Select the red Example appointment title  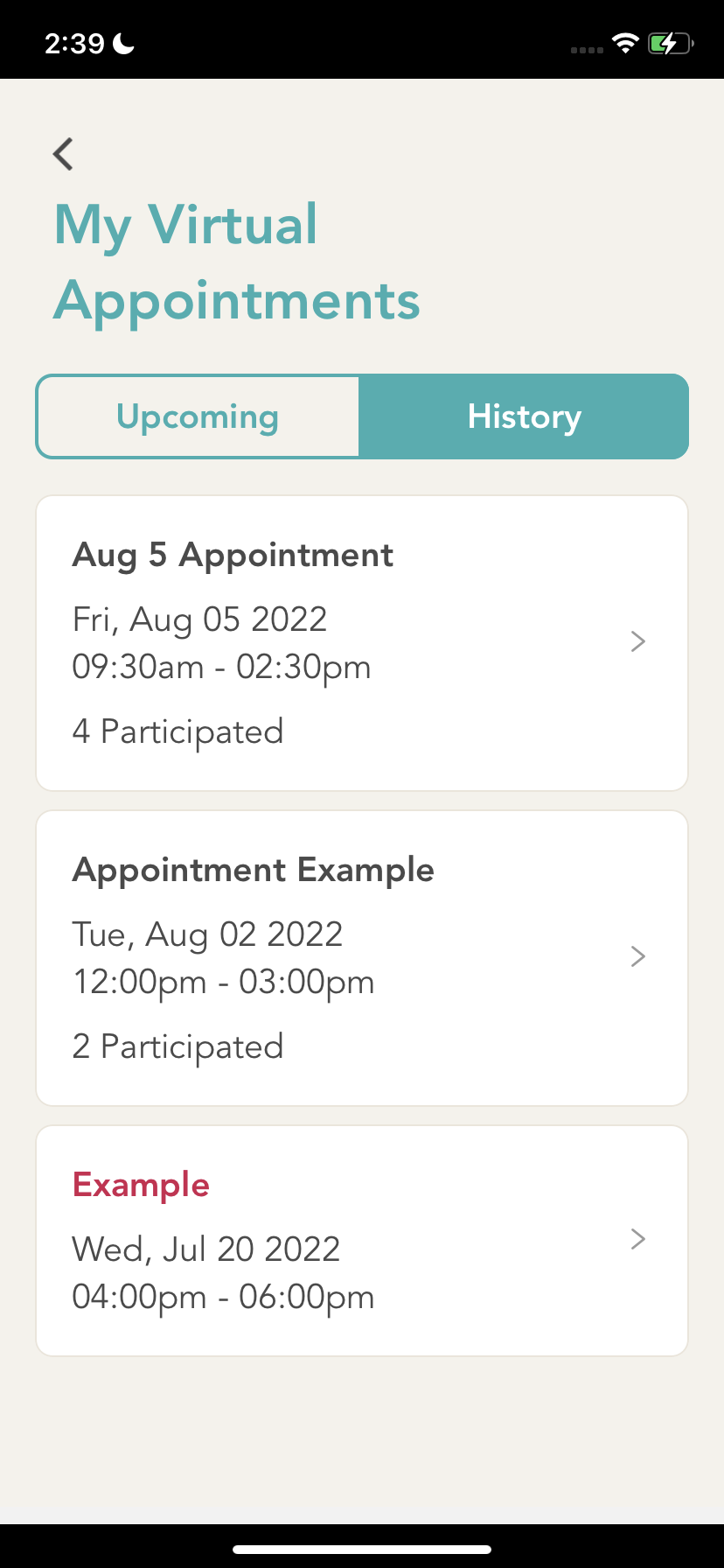[141, 1185]
